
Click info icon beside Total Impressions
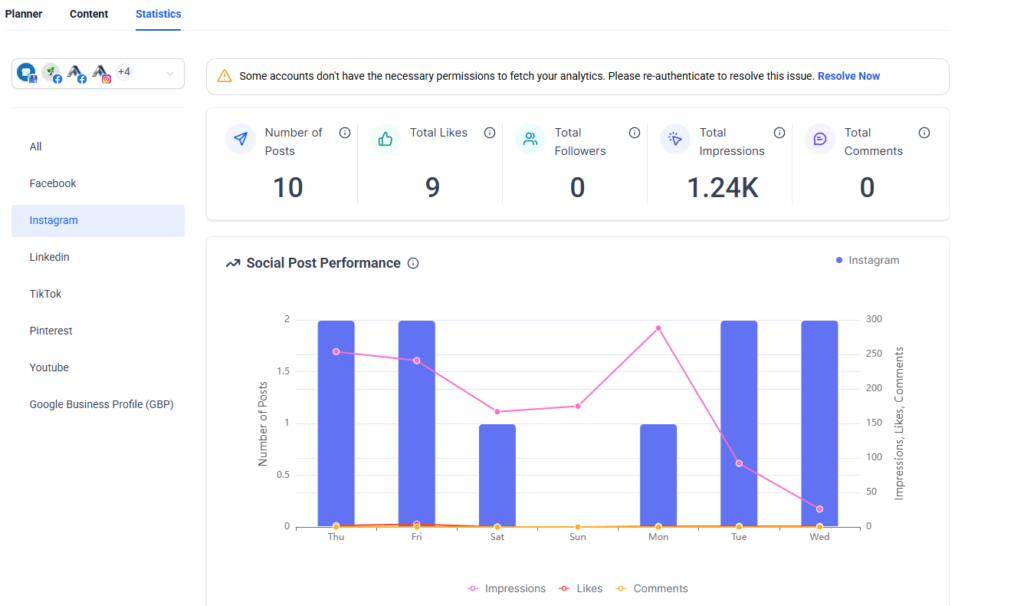779,133
